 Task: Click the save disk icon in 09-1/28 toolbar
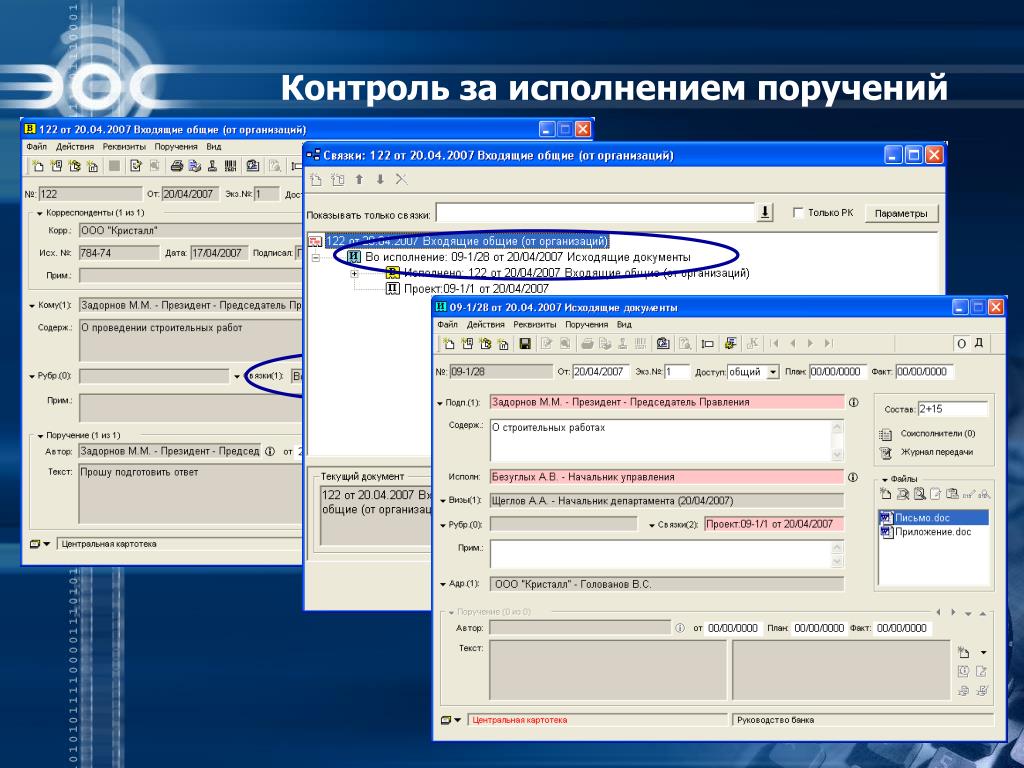point(524,344)
